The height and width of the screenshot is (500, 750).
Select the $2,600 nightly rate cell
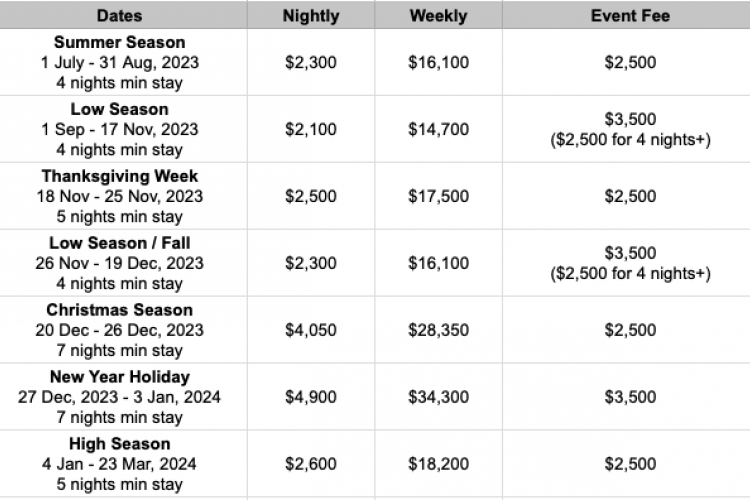click(311, 464)
